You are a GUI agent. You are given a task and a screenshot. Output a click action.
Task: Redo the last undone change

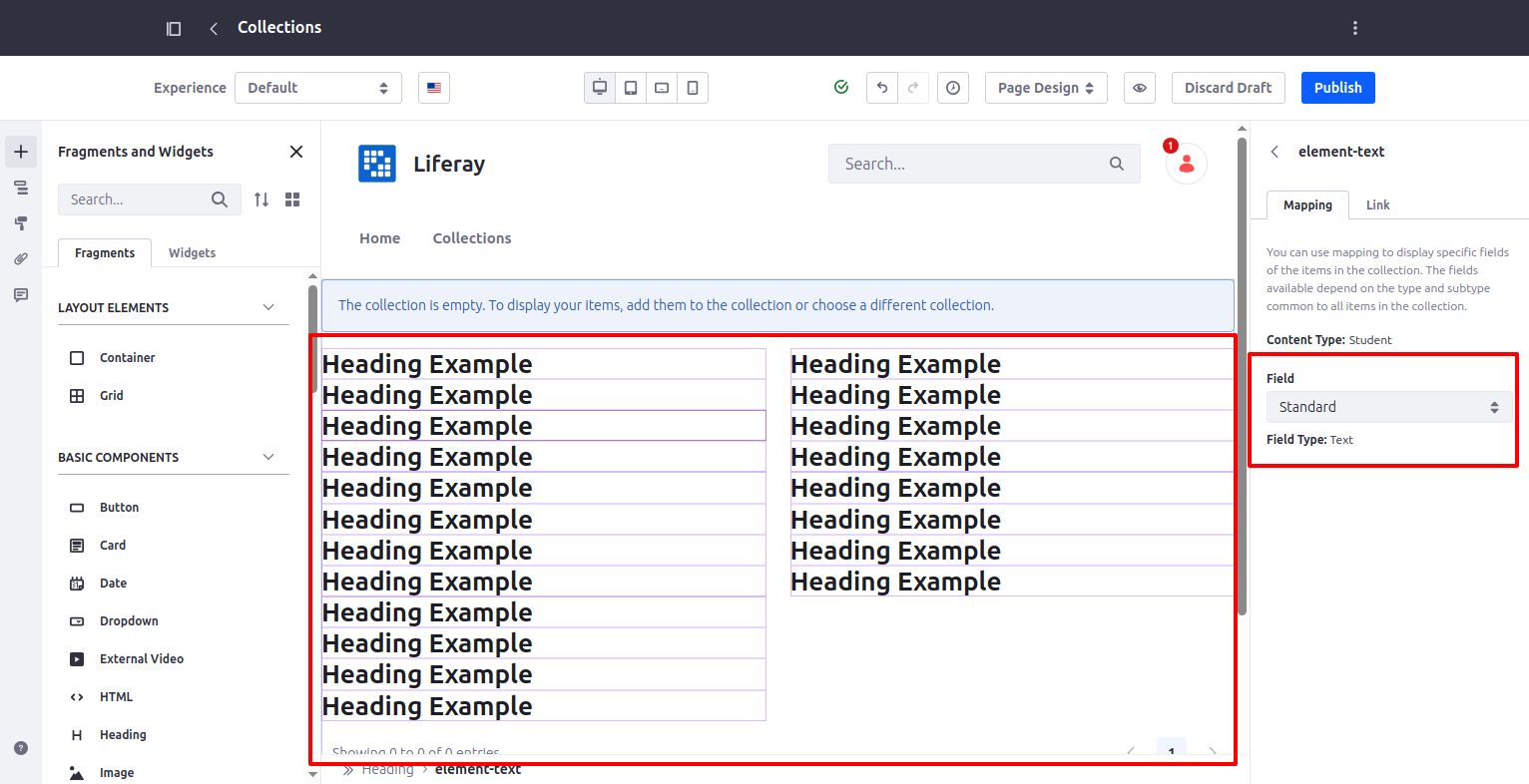tap(913, 88)
